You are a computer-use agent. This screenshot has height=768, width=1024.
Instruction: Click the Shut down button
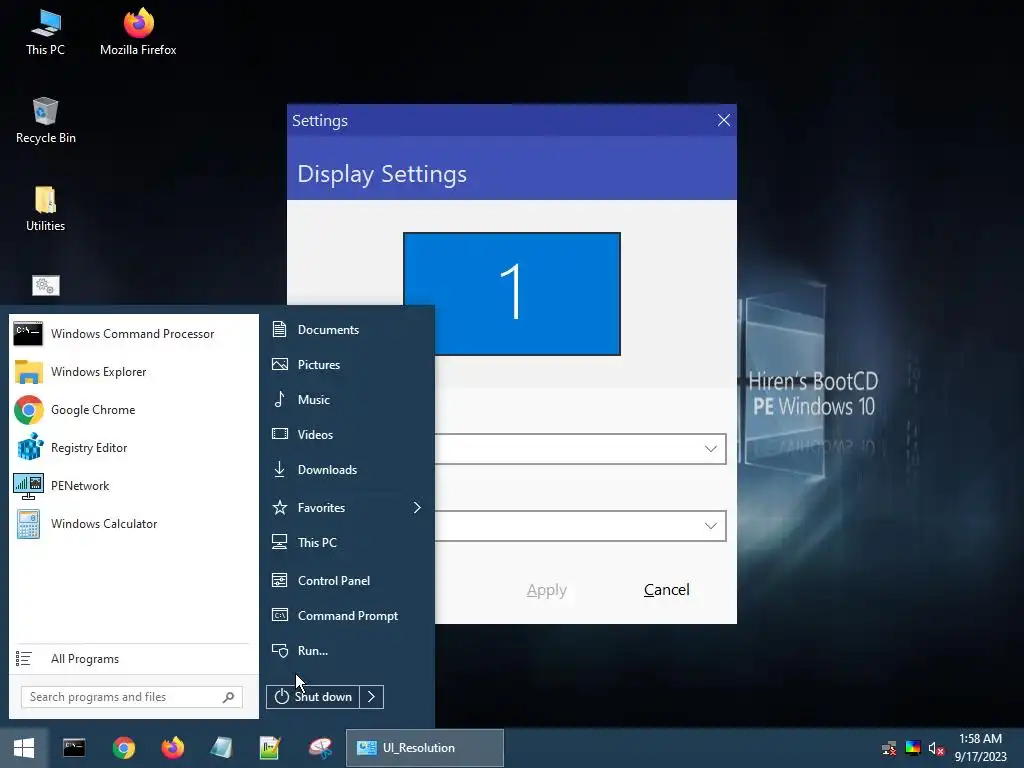(313, 697)
